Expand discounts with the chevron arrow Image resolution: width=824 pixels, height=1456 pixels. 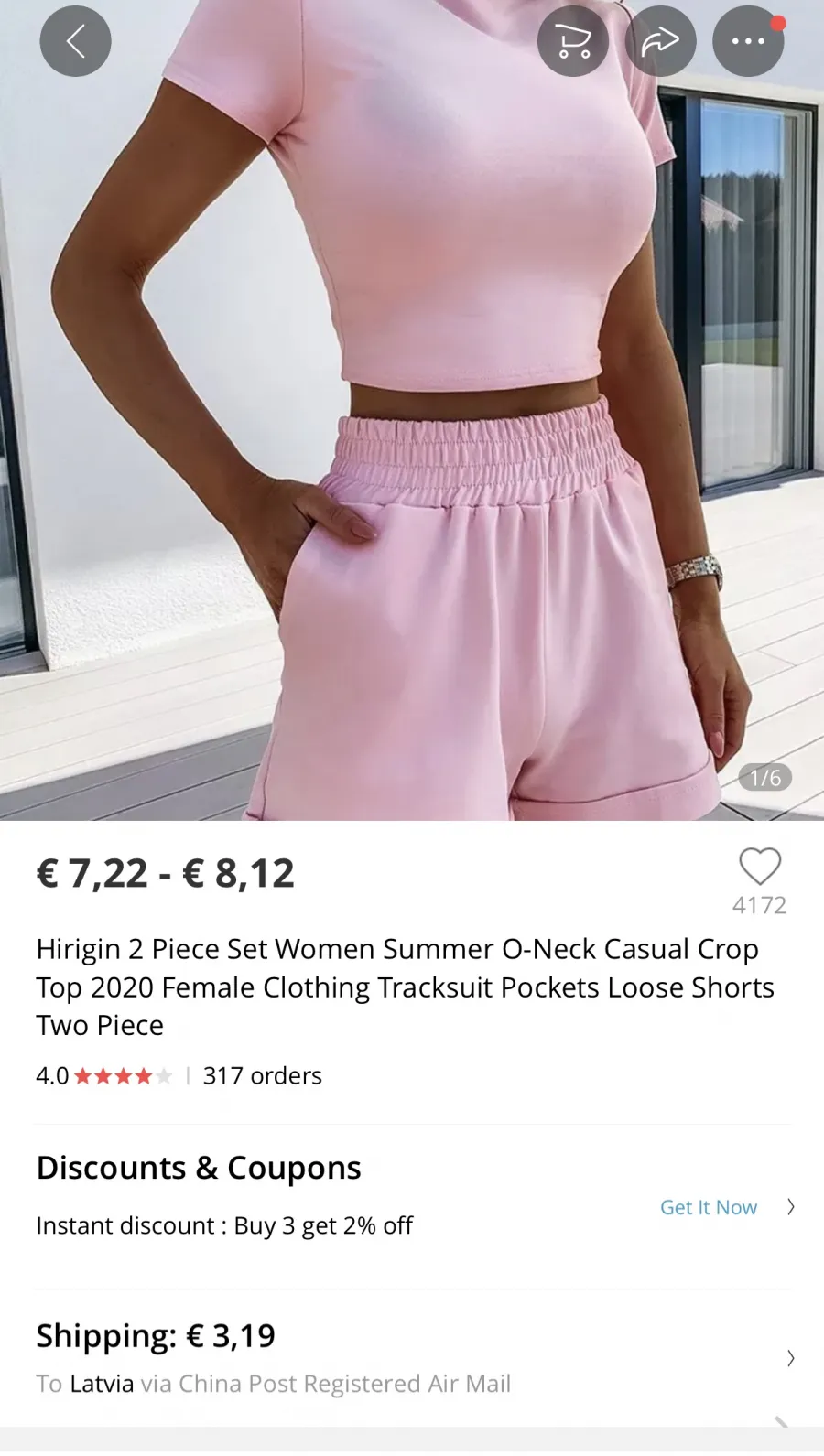click(791, 1207)
